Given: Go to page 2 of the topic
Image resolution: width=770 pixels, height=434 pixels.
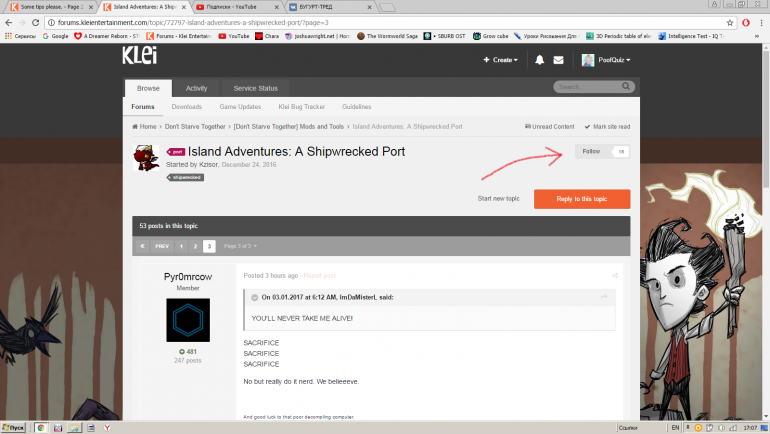Looking at the screenshot, I should [195, 246].
